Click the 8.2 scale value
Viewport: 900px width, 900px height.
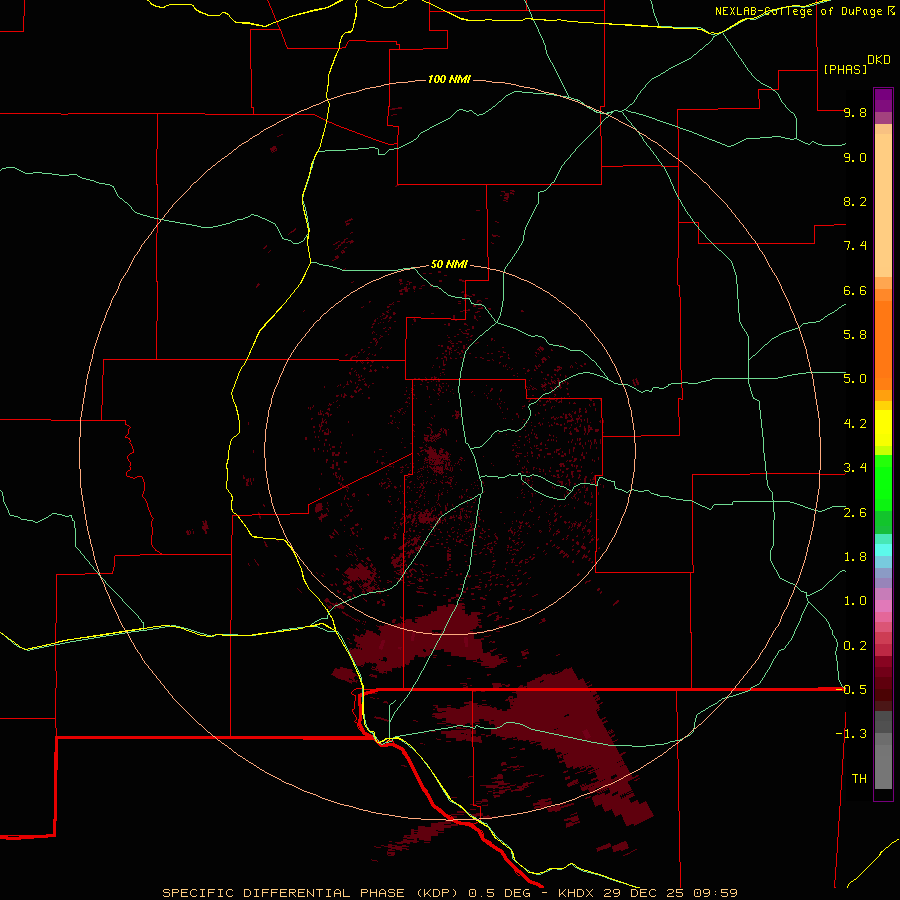coord(855,202)
